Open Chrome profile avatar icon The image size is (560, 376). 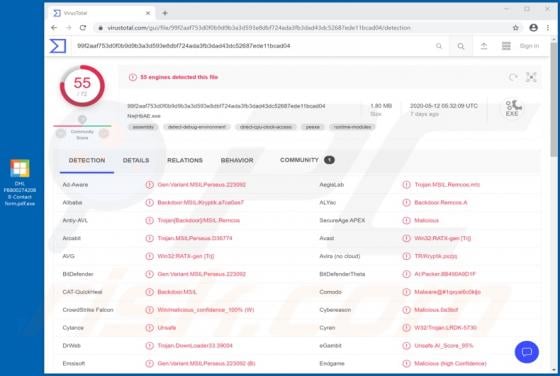click(x=533, y=27)
